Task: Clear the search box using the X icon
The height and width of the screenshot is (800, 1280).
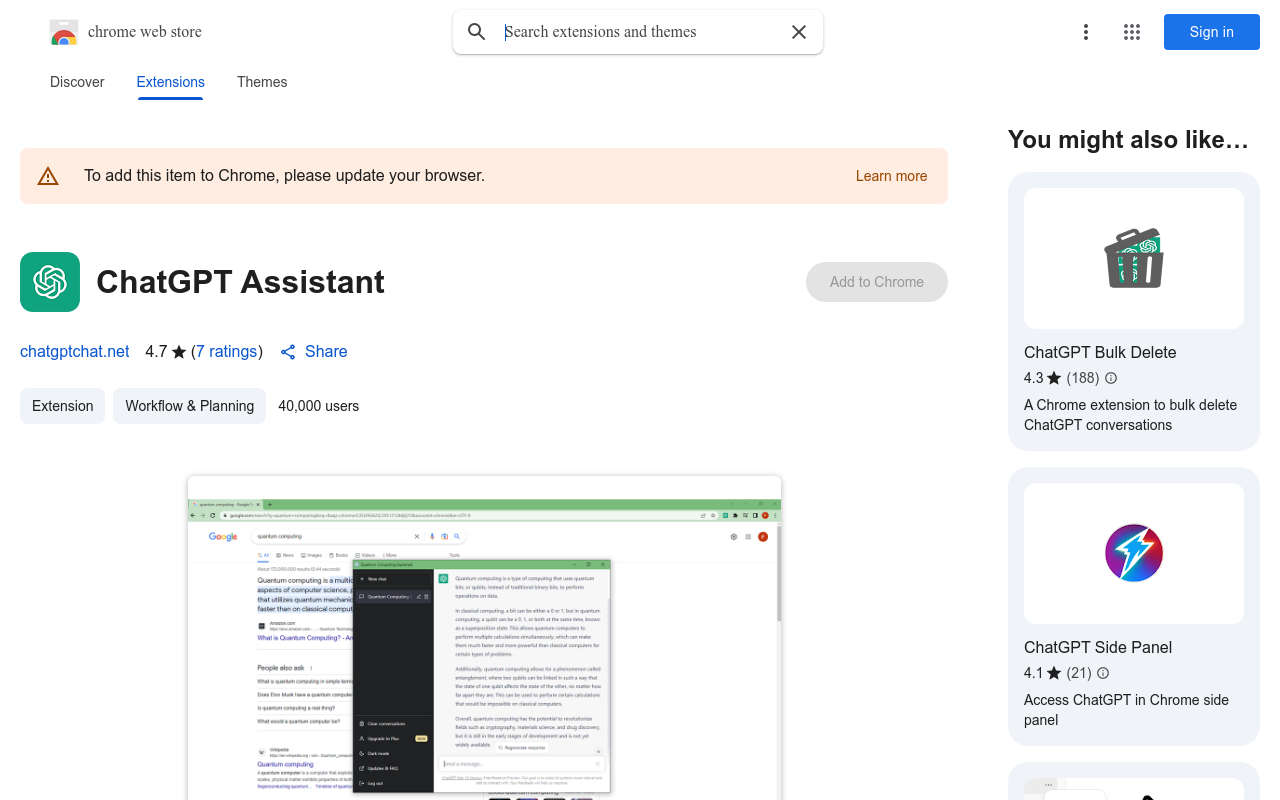Action: [x=798, y=32]
